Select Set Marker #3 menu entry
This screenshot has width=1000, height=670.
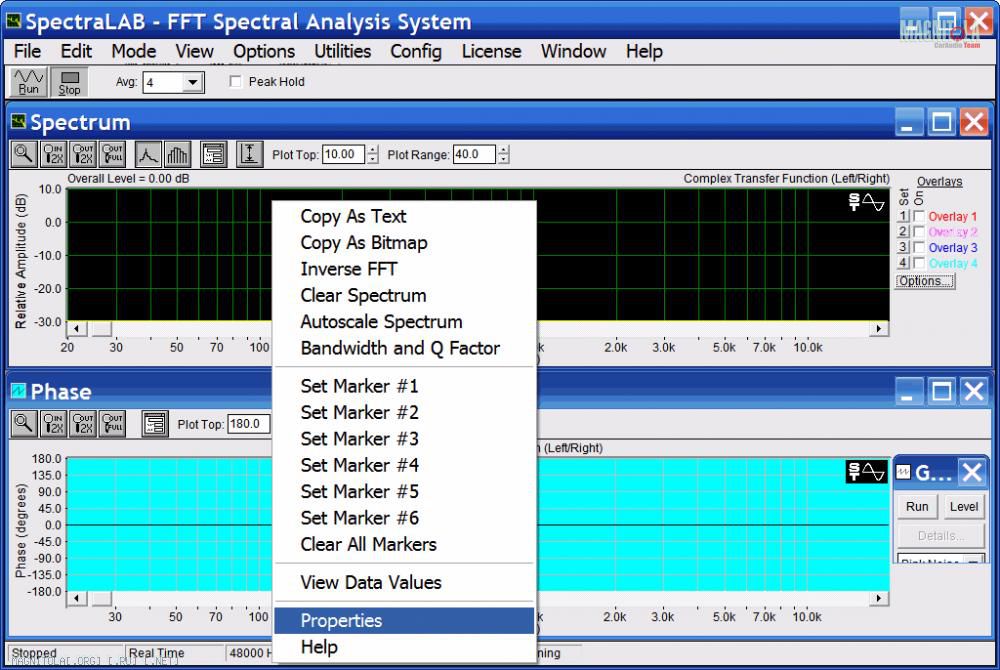pos(404,439)
